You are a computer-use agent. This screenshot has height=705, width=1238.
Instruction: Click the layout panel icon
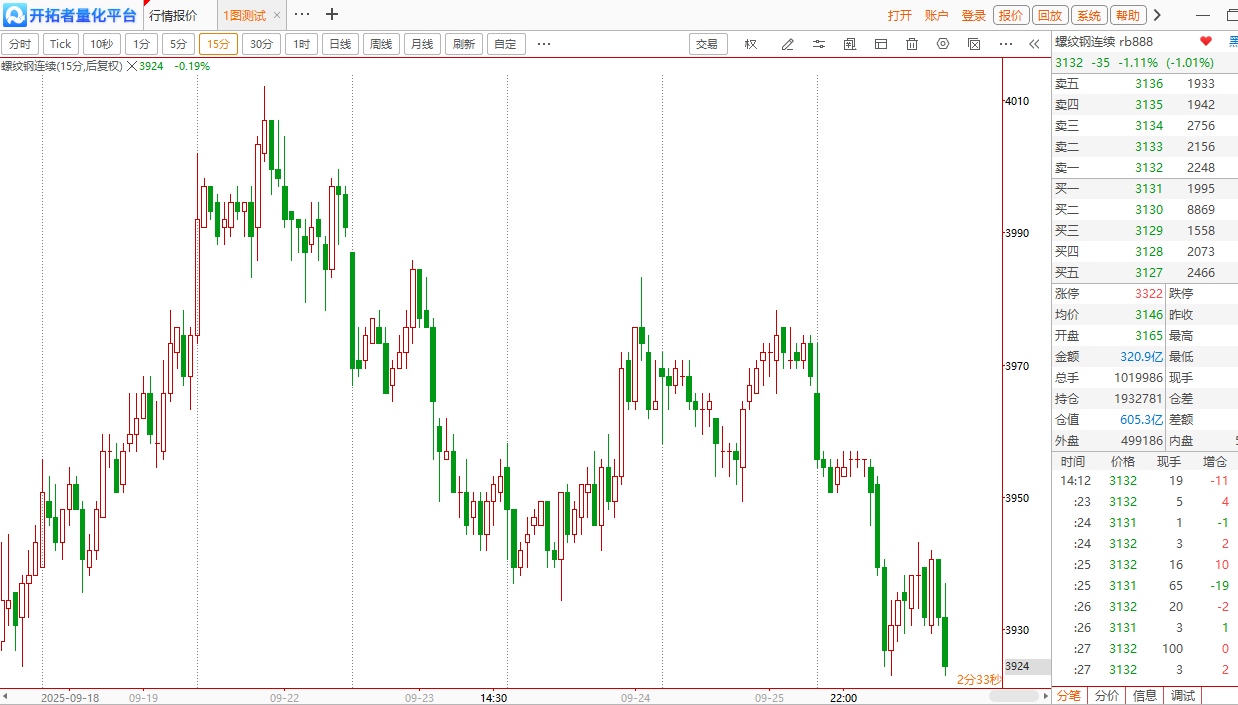pyautogui.click(x=881, y=44)
